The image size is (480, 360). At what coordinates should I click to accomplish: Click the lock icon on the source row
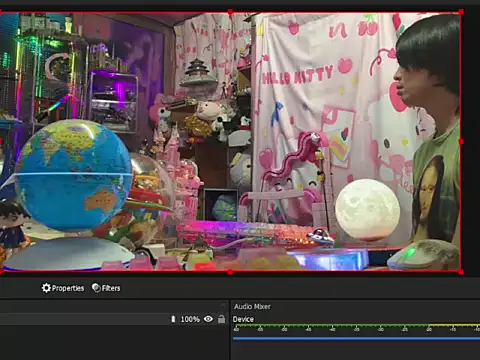(221, 319)
